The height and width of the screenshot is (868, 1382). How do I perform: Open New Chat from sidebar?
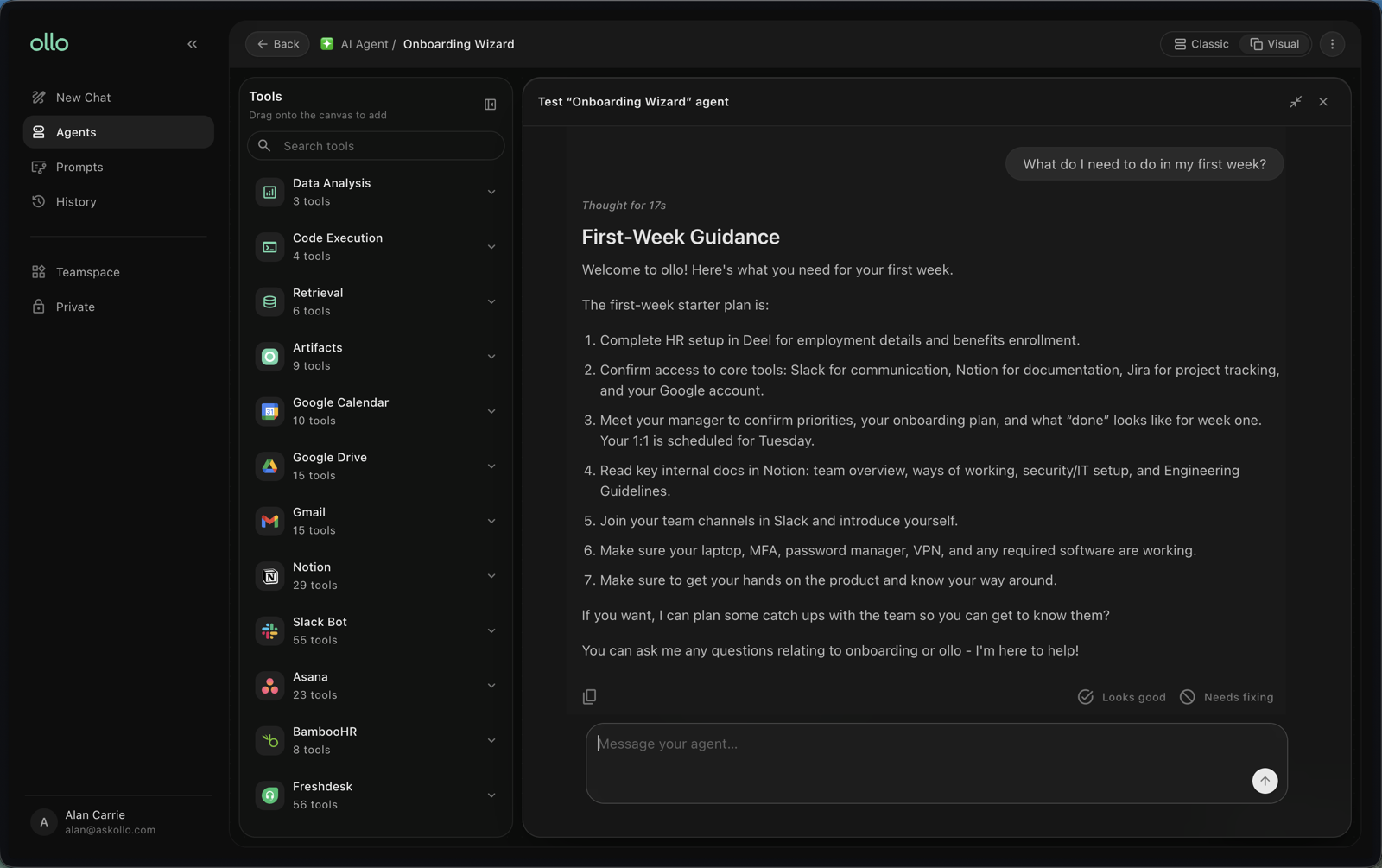(x=118, y=98)
